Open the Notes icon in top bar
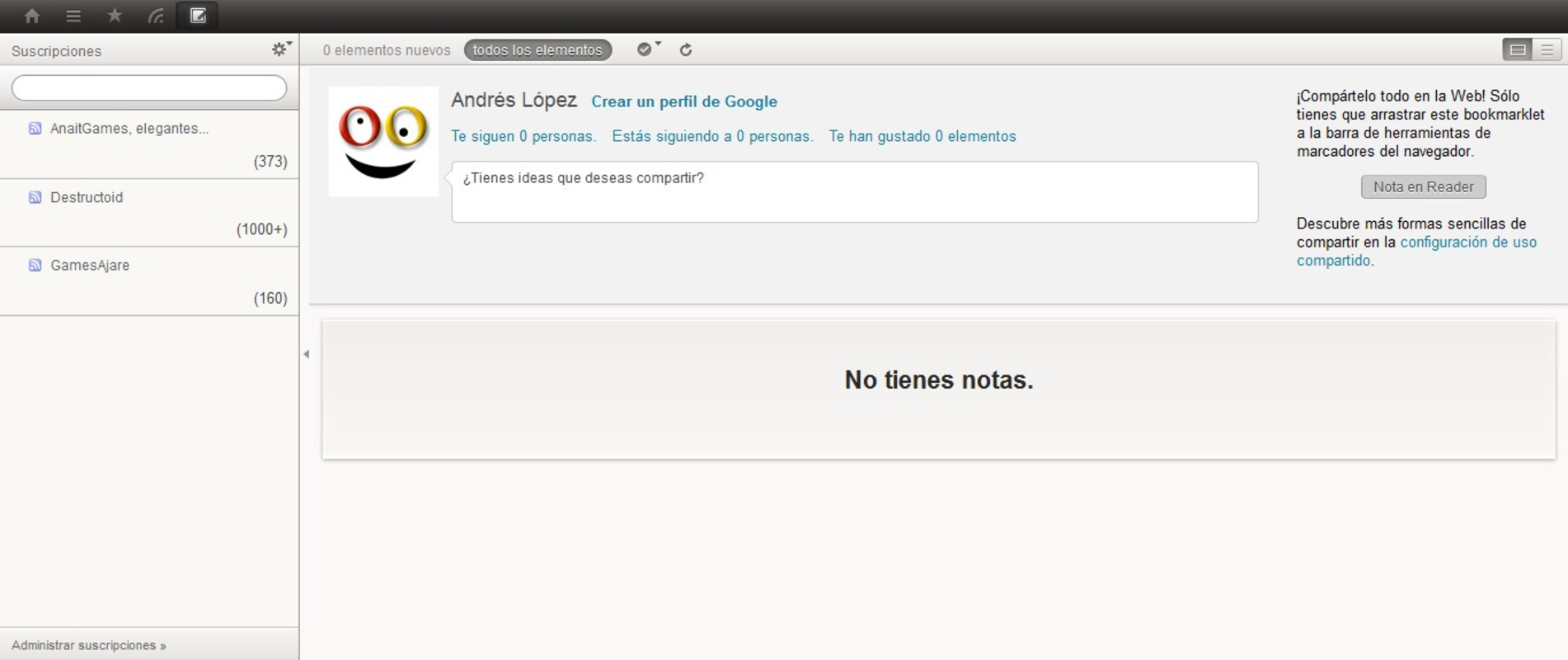 (198, 16)
